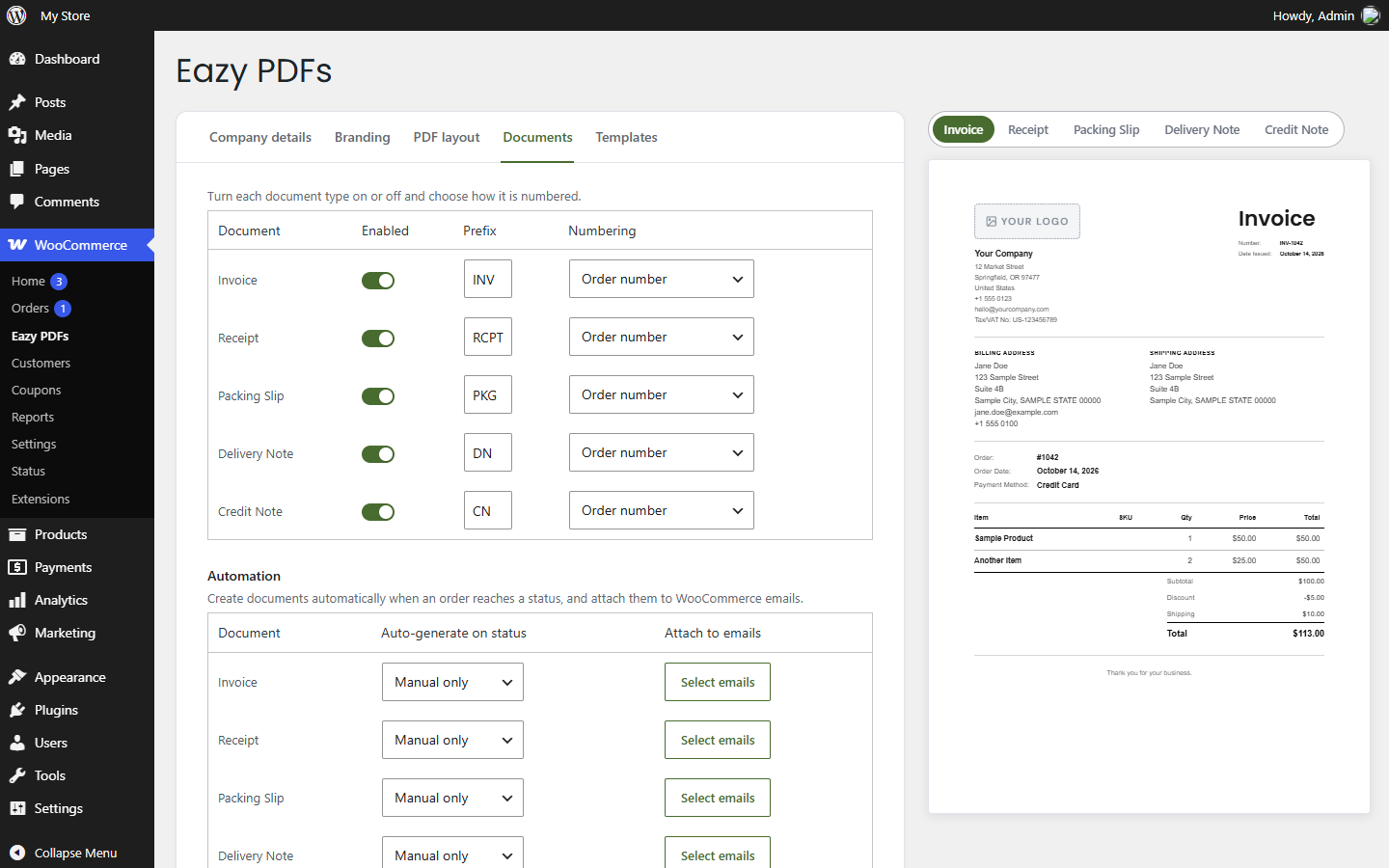Click Select emails for Packing Slip

coord(718,798)
